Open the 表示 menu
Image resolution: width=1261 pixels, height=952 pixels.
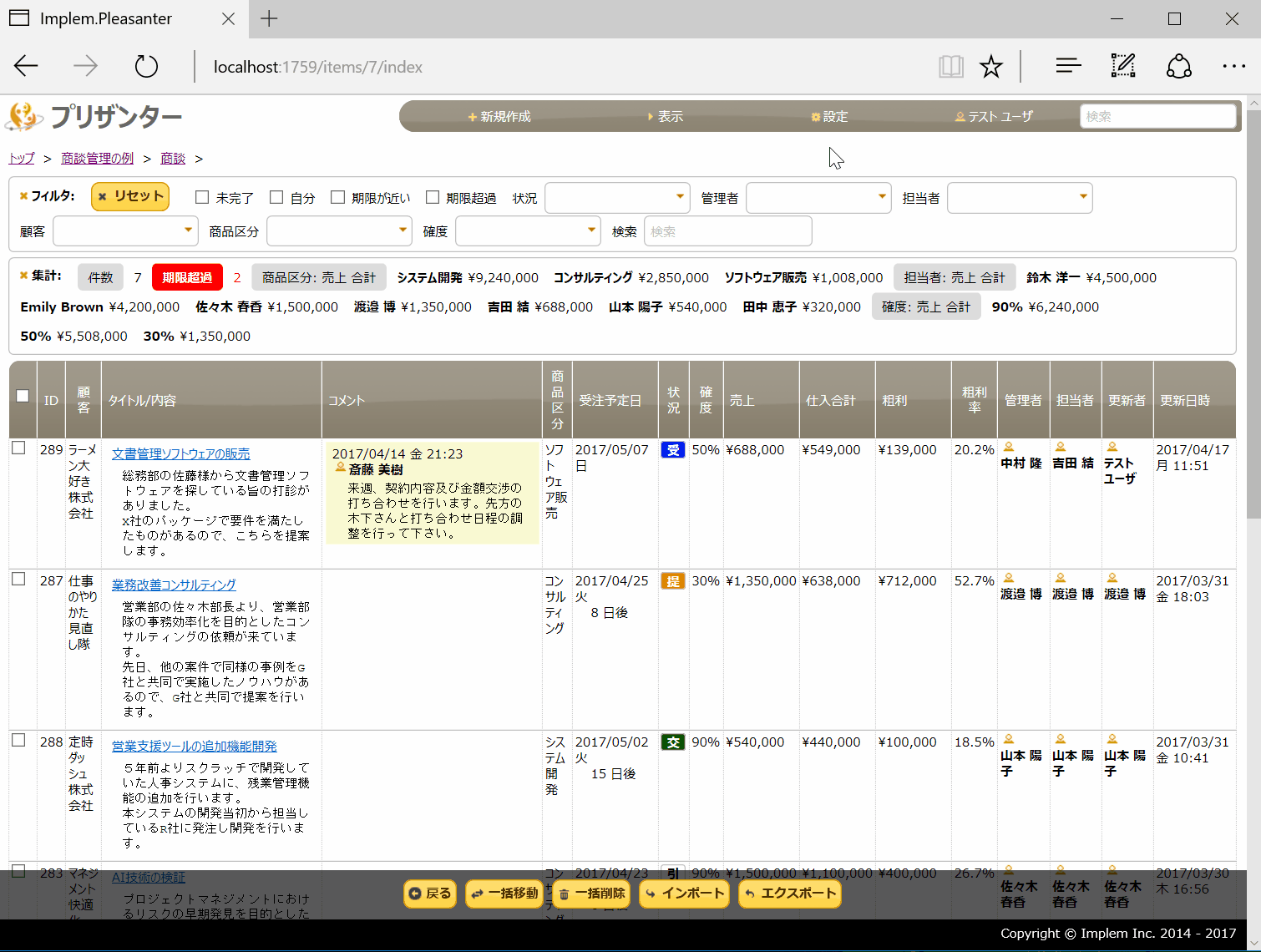666,117
